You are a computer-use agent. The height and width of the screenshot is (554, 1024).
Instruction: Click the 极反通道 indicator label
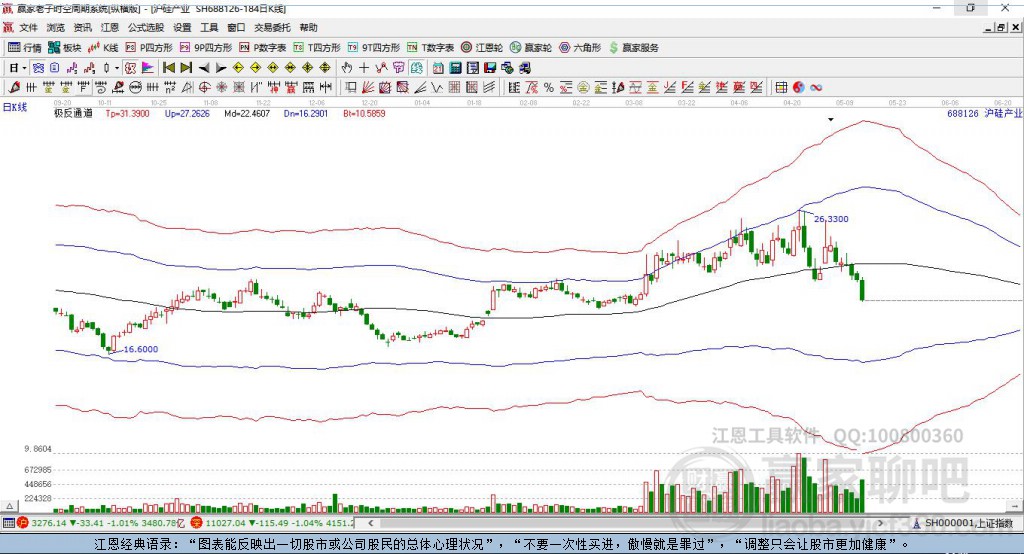pyautogui.click(x=73, y=114)
